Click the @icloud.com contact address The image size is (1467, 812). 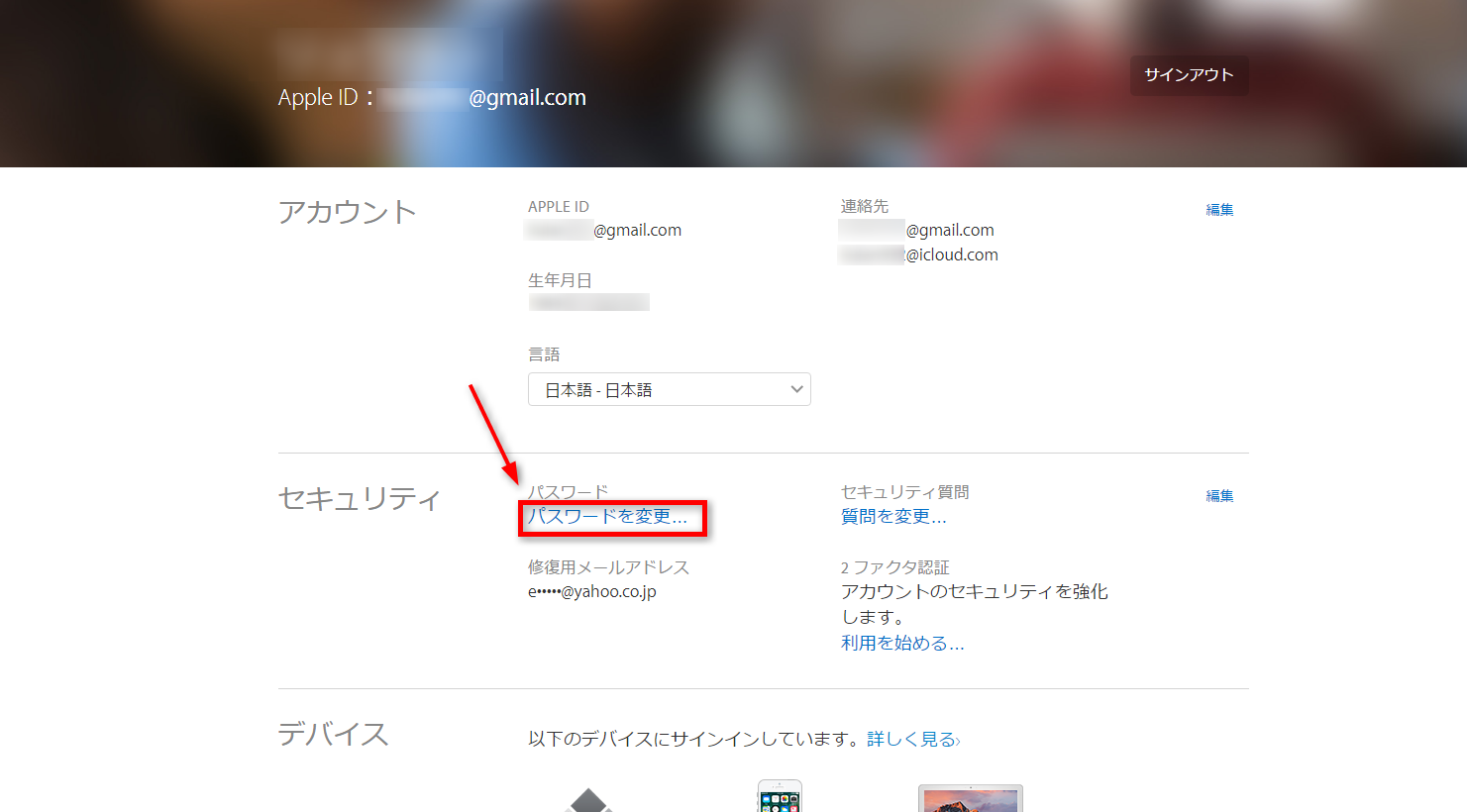[918, 254]
